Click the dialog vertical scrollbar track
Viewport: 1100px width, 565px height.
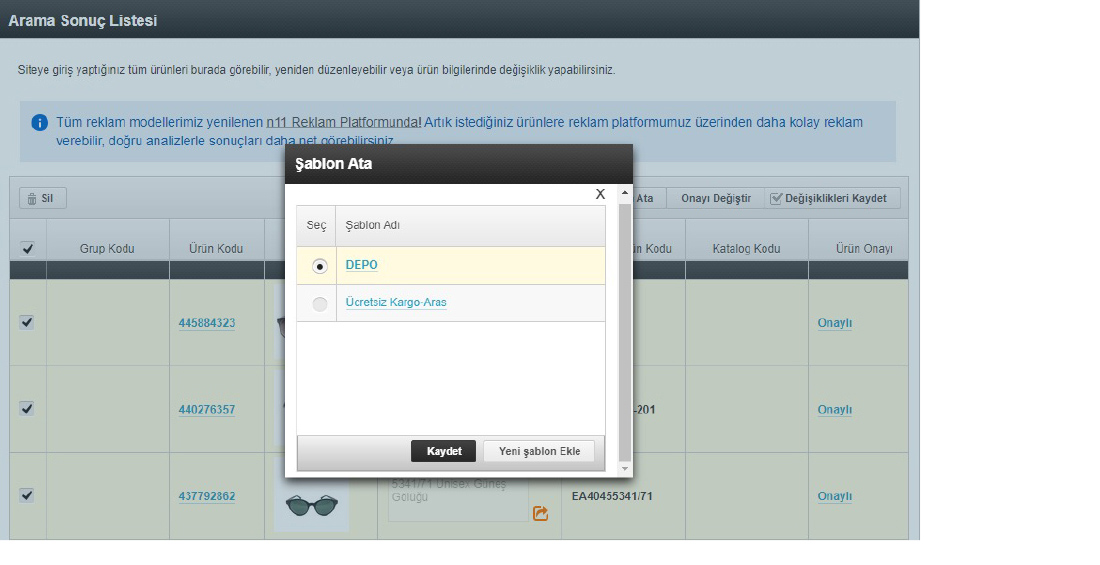[x=625, y=330]
